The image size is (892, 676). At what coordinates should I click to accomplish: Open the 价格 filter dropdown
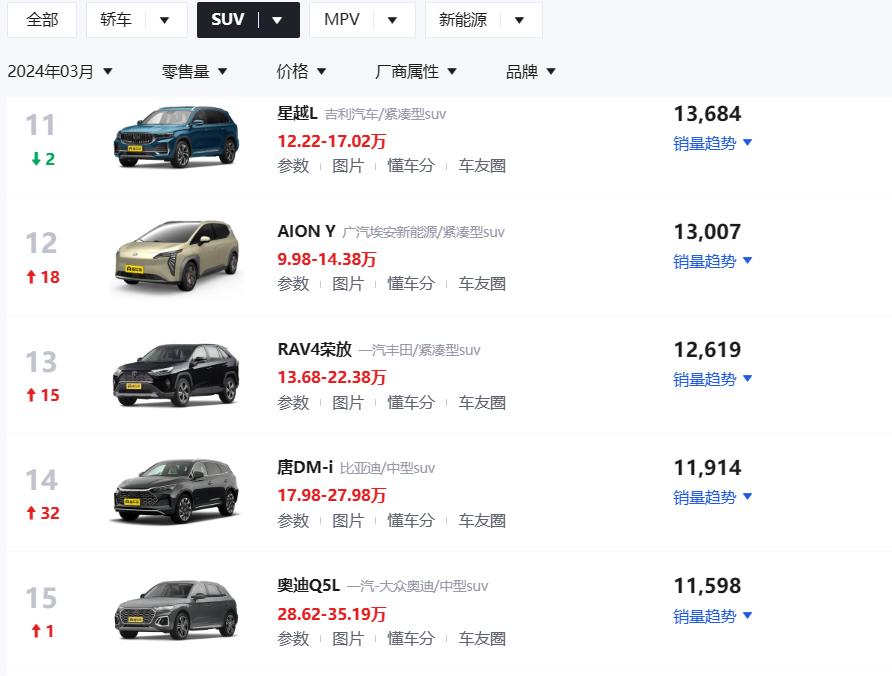[x=301, y=72]
